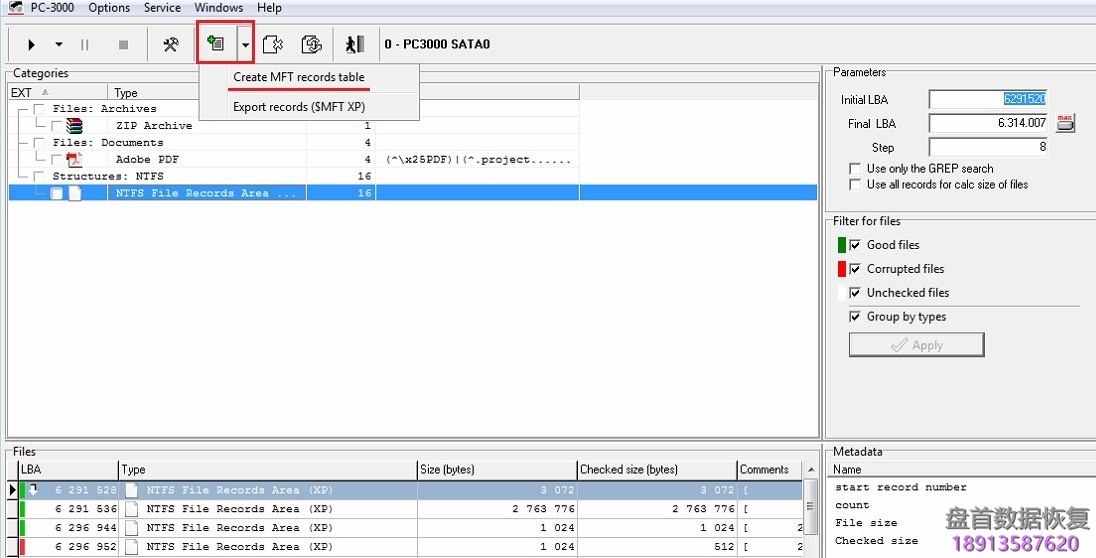This screenshot has width=1096, height=558.
Task: Uncheck the Good files filter
Action: pos(855,245)
